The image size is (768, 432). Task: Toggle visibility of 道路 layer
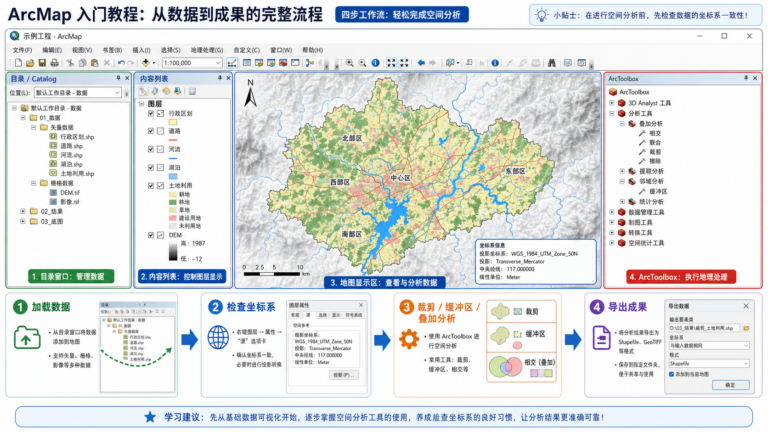click(151, 131)
